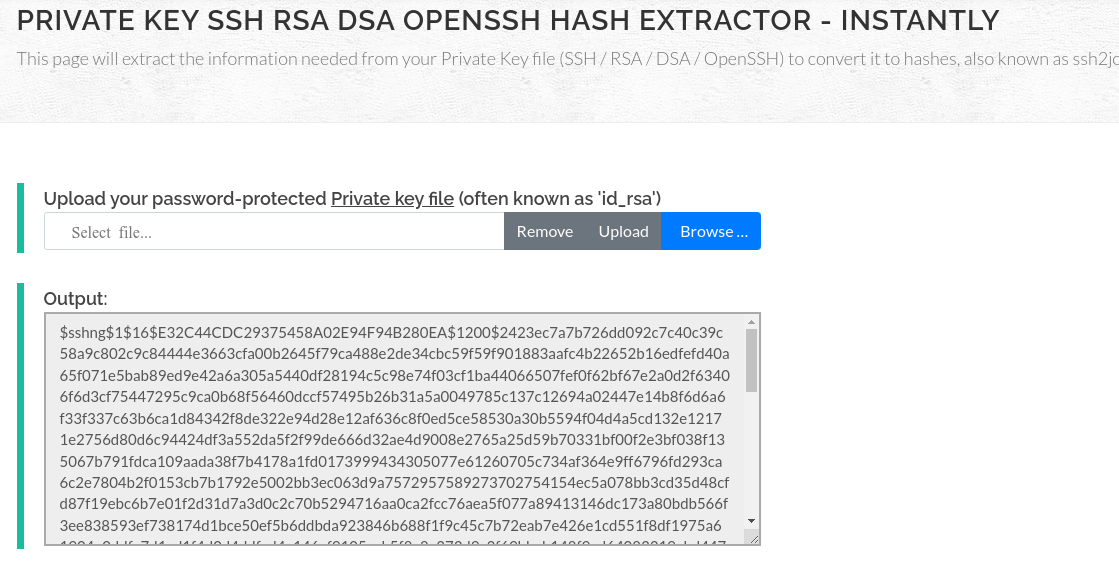Screen dimensions: 1119x571
Task: Click the empty scrollbar track below the thumb
Action: (x=751, y=453)
